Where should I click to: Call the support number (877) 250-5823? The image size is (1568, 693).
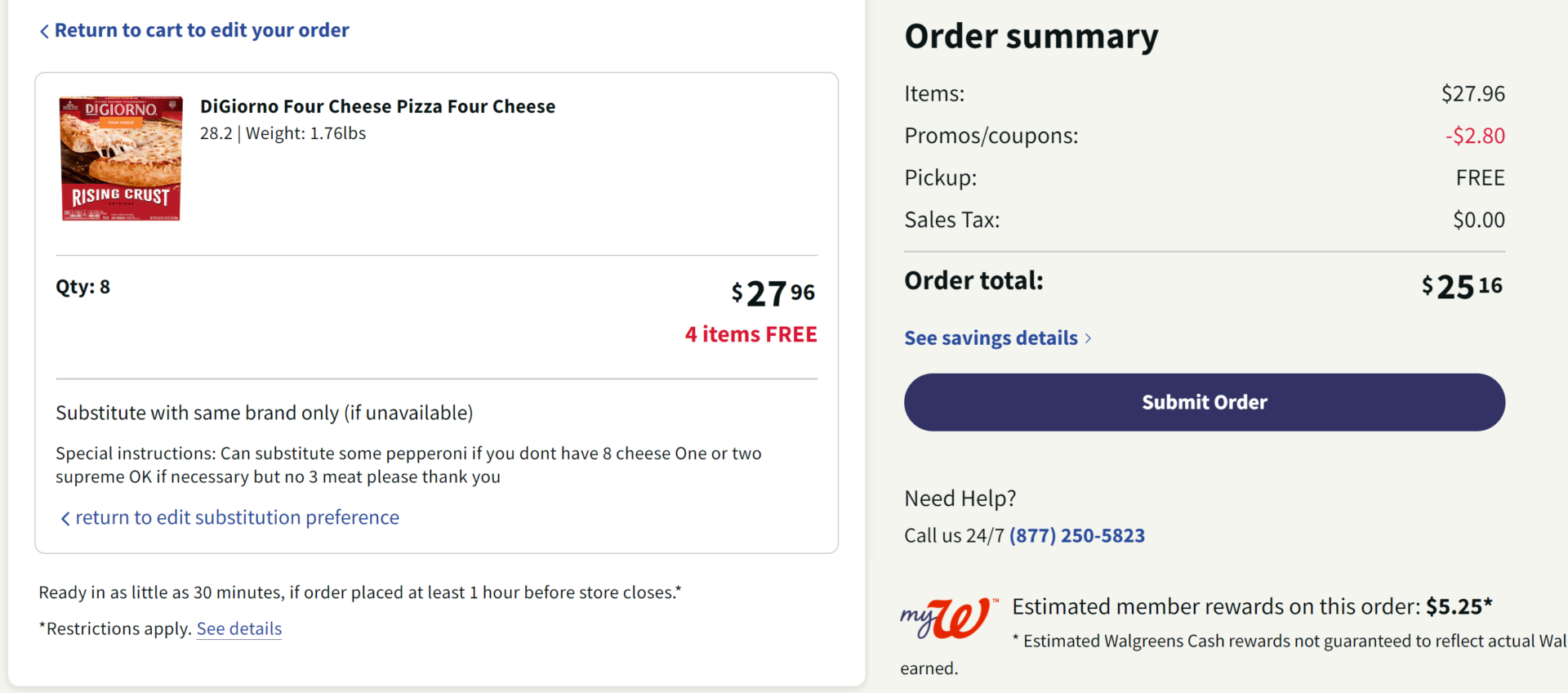[1076, 535]
